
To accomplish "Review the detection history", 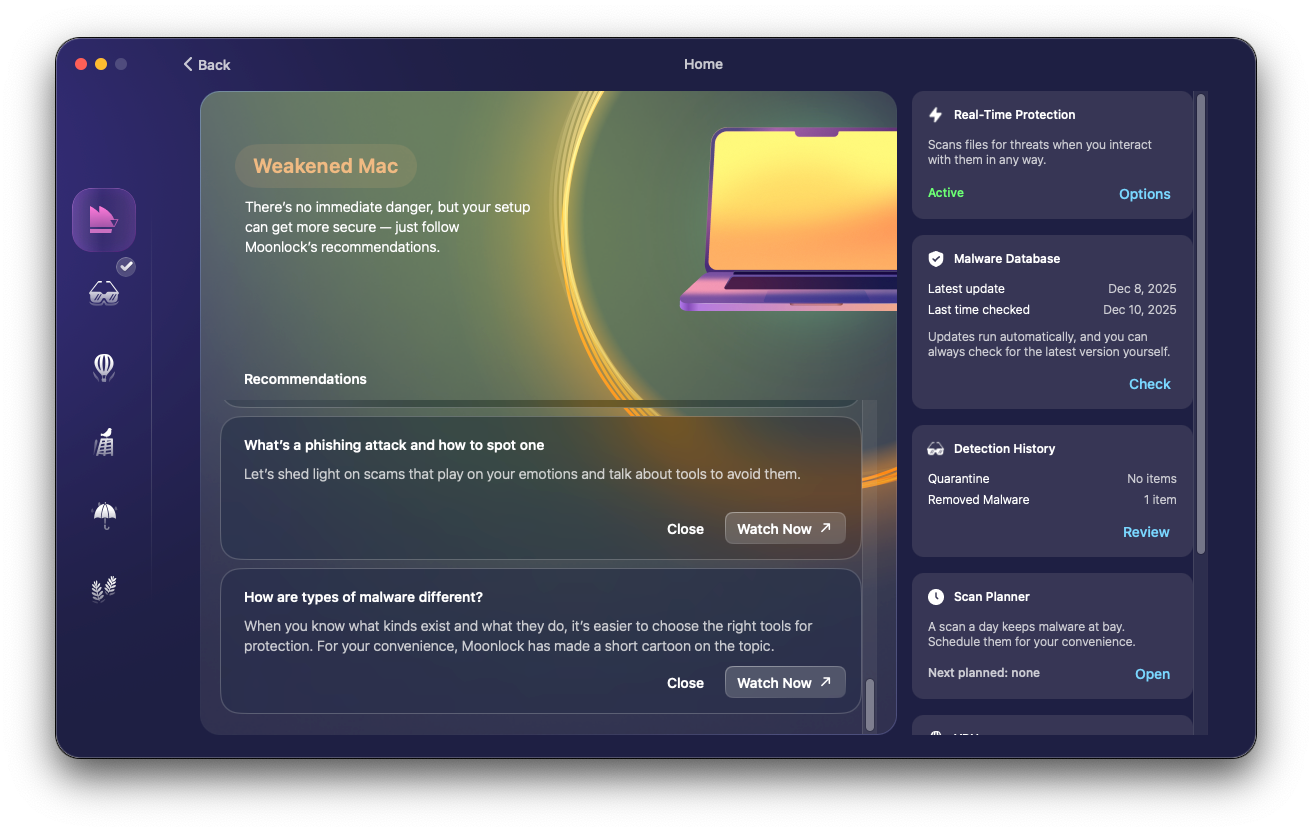I will click(1146, 532).
